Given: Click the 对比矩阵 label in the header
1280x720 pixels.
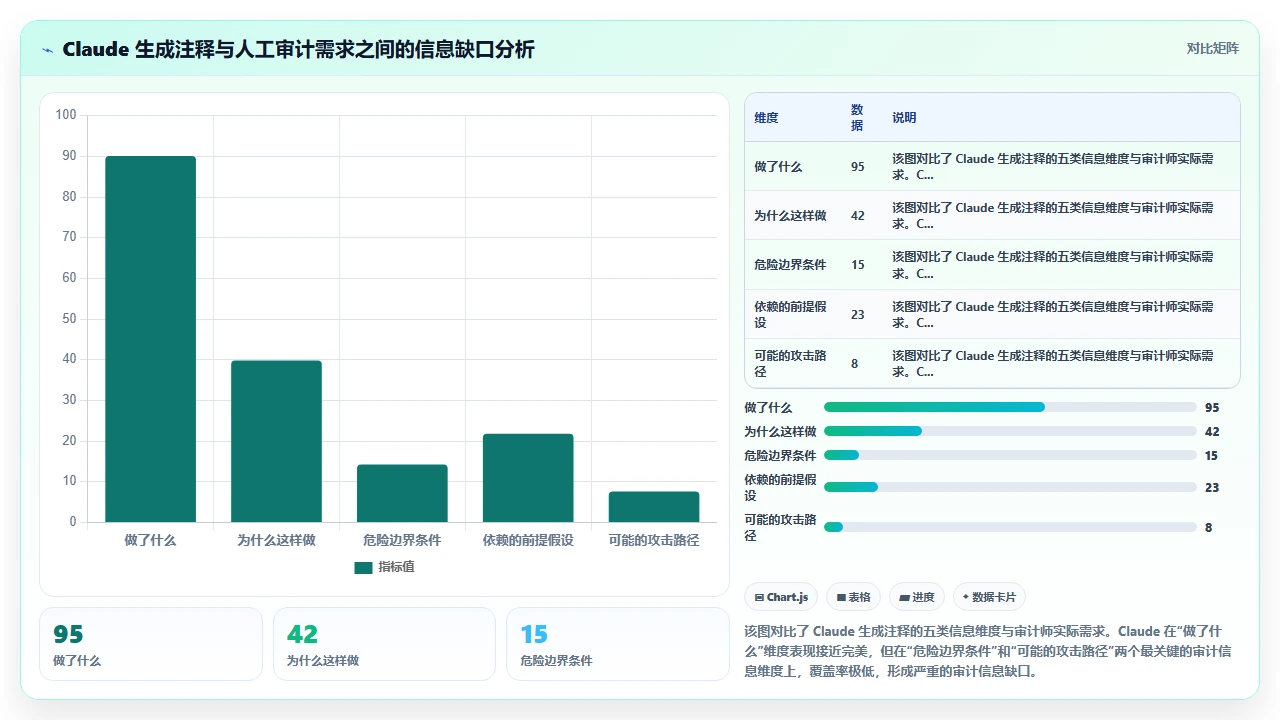Looking at the screenshot, I should coord(1213,49).
